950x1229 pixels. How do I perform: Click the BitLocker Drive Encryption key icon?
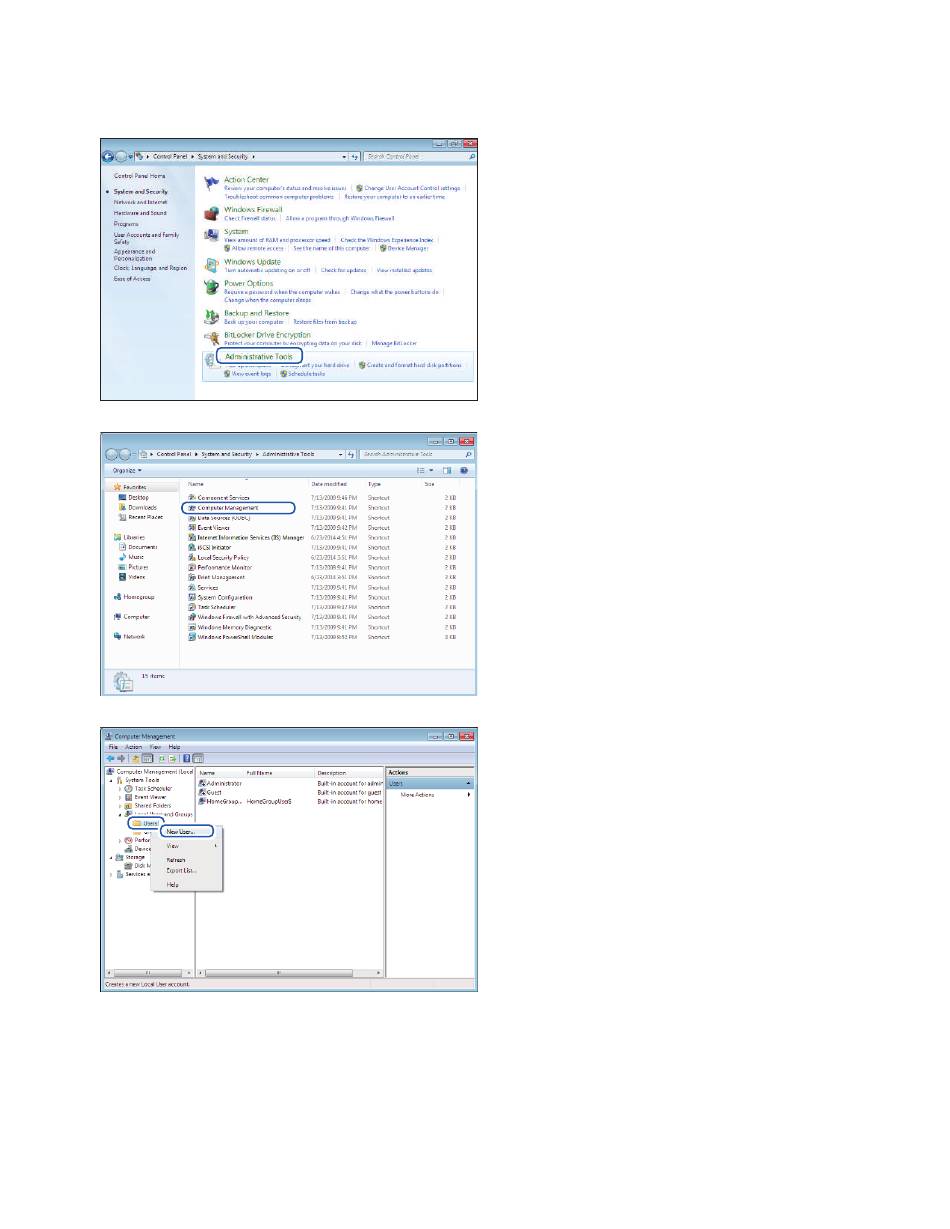coord(211,339)
